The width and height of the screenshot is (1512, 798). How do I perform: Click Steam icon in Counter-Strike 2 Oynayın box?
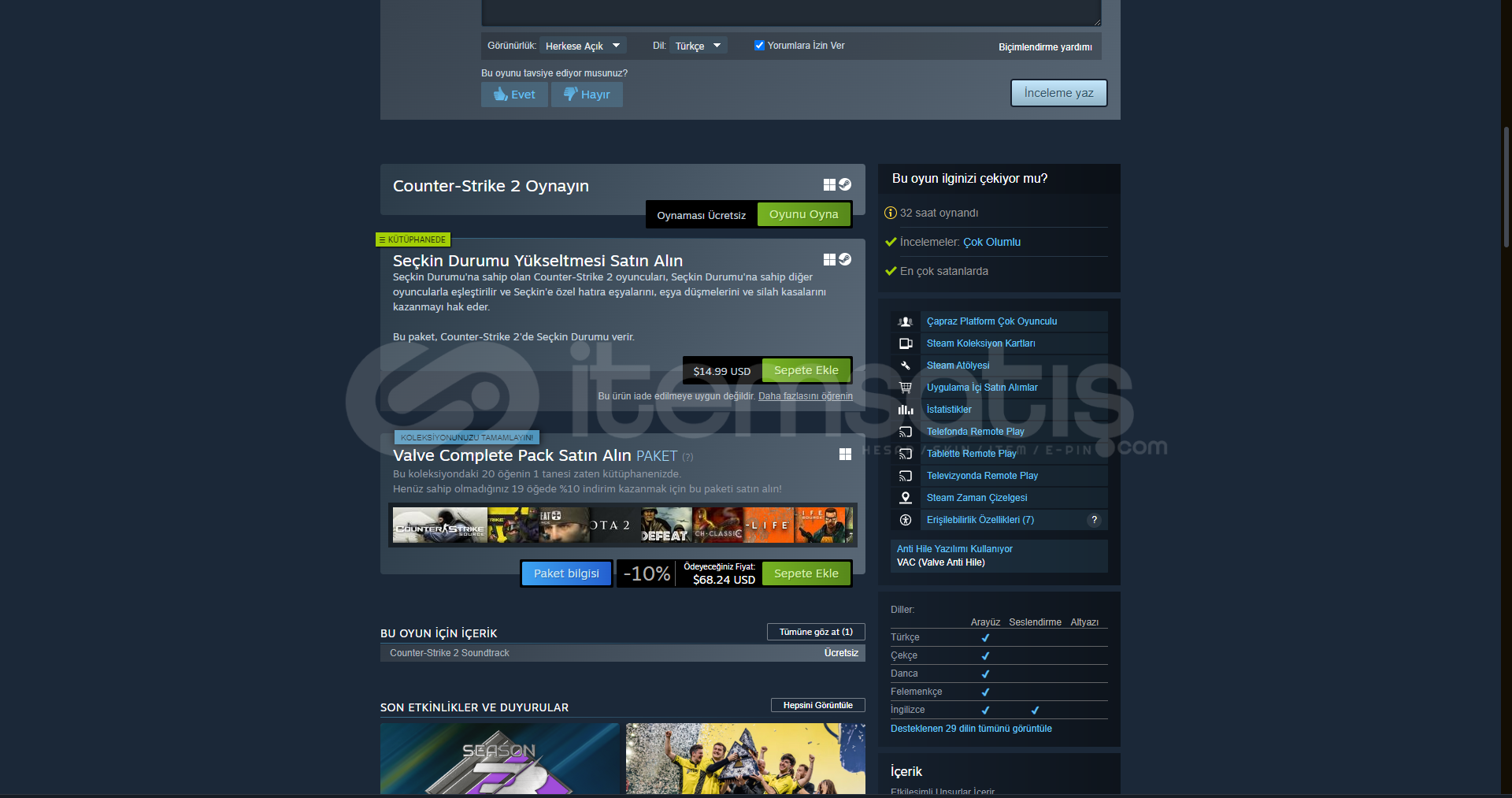[845, 184]
